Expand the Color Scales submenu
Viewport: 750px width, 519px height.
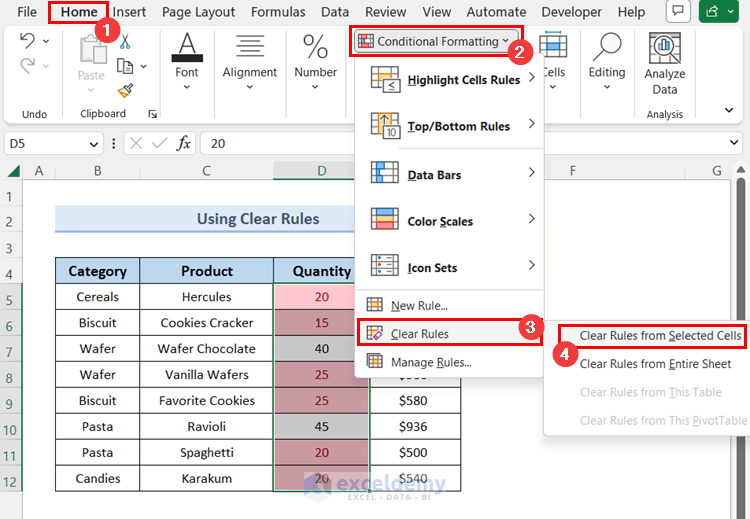(452, 221)
